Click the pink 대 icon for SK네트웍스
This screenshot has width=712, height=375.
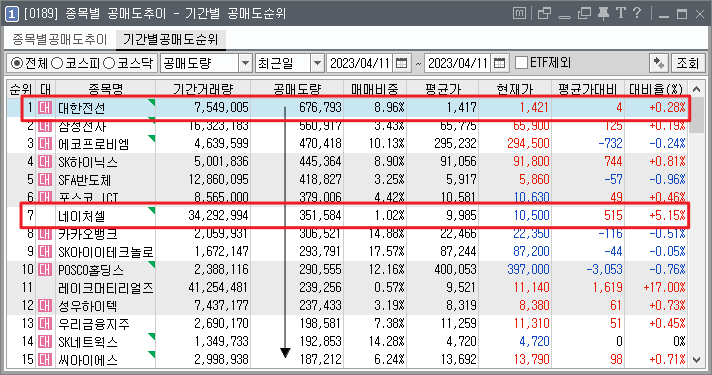pyautogui.click(x=44, y=341)
